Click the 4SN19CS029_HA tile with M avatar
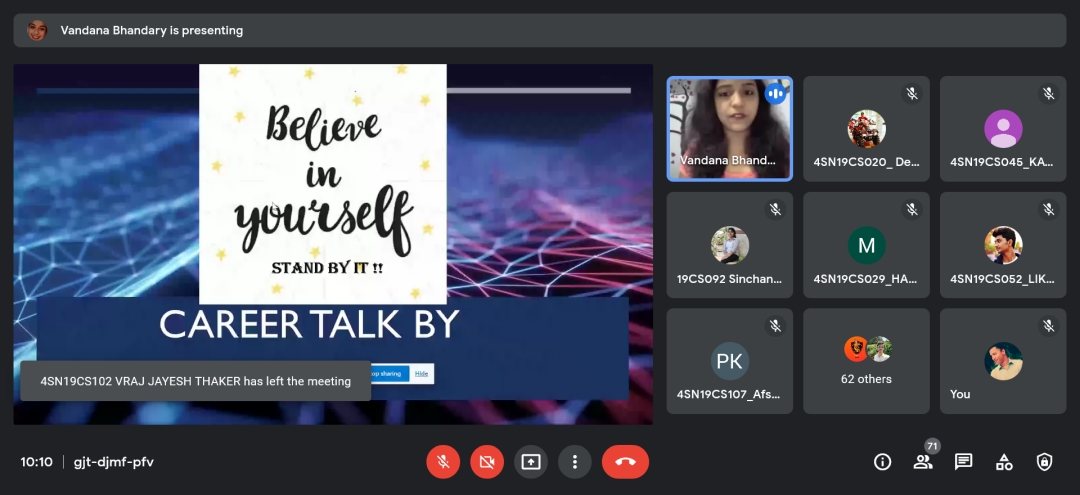Viewport: 1080px width, 495px height. tap(866, 245)
